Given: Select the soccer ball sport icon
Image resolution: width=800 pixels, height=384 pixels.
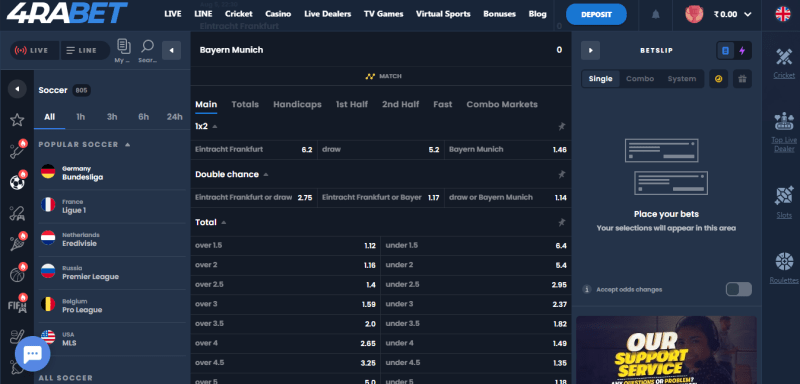Looking at the screenshot, I should [17, 182].
